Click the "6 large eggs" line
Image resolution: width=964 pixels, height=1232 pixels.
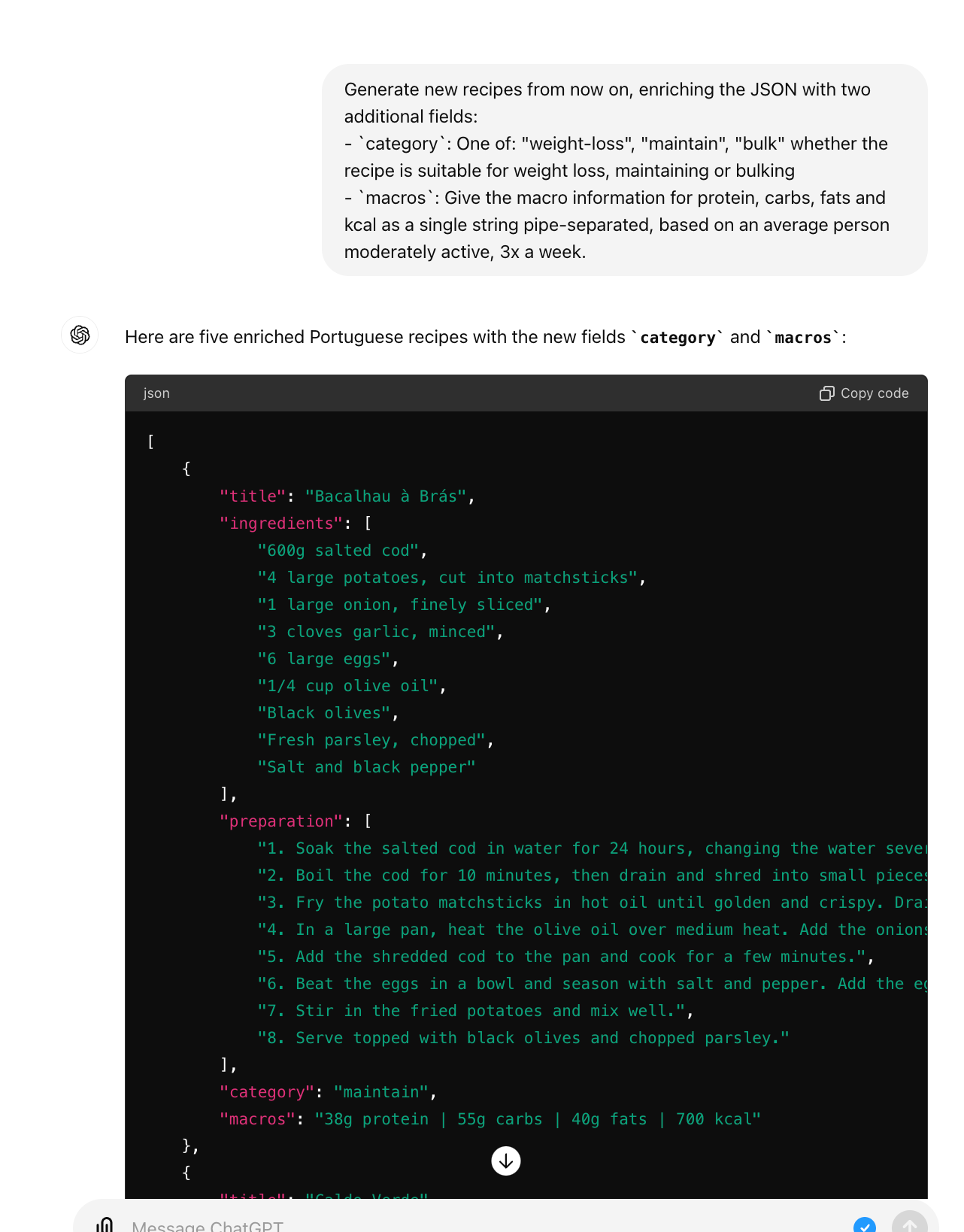click(324, 659)
